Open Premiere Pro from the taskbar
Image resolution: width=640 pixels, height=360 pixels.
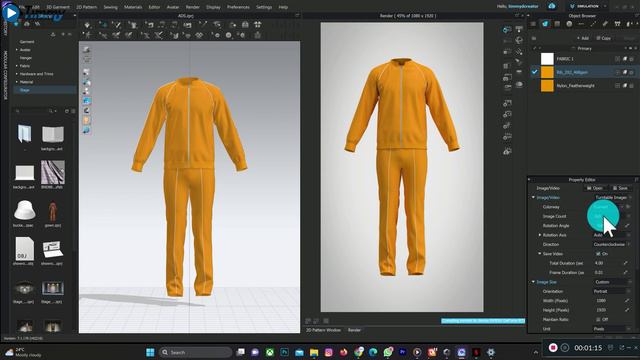pos(402,352)
